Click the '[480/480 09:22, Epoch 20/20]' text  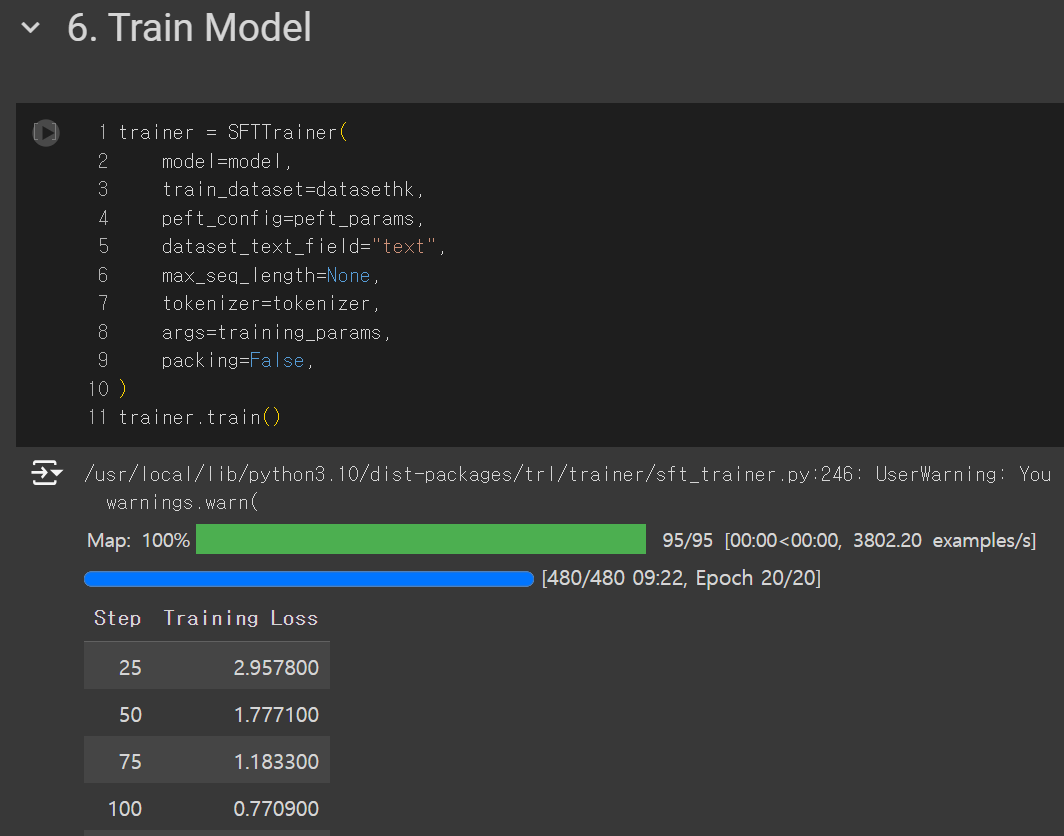(681, 578)
